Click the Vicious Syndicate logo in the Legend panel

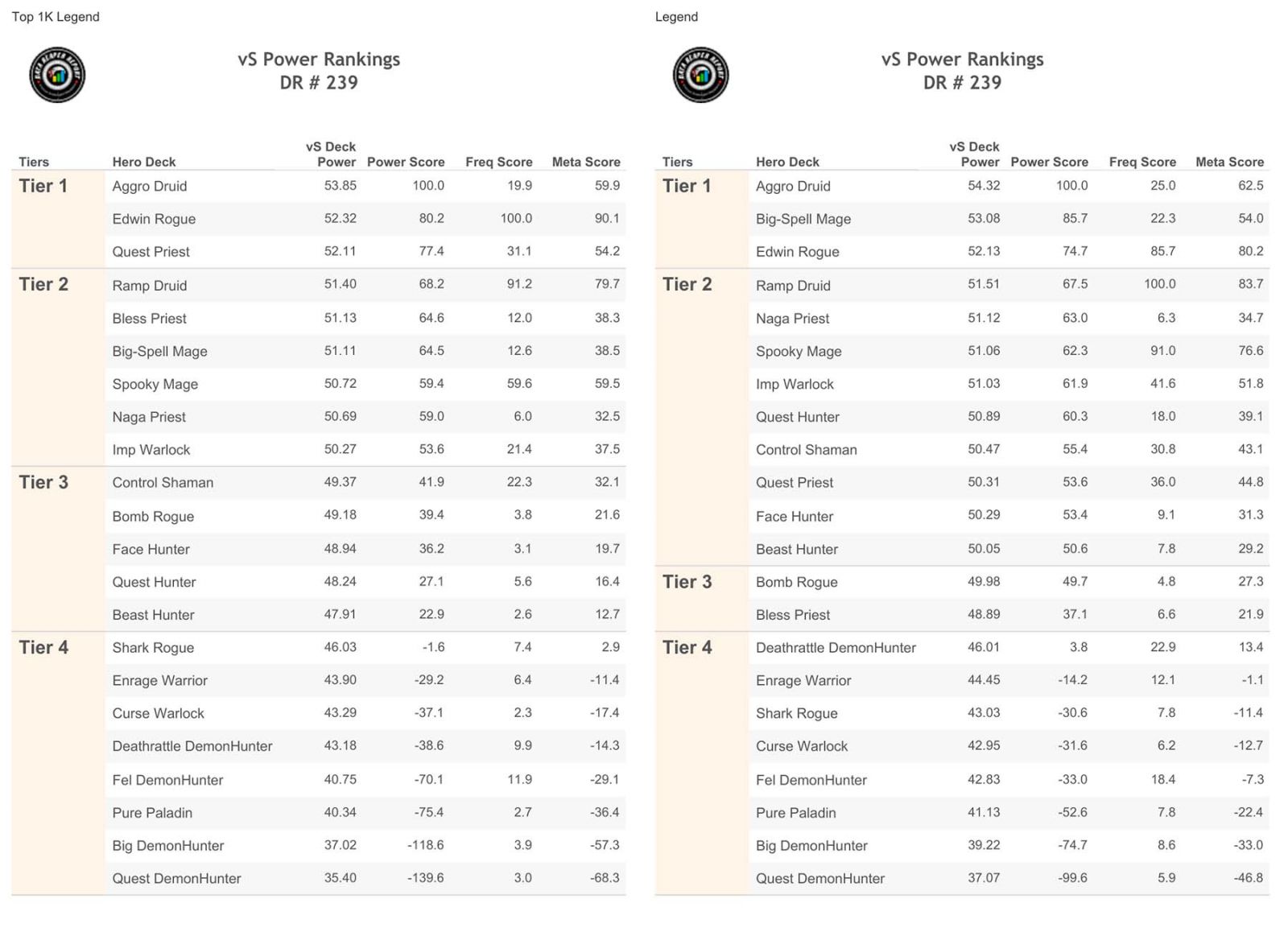pyautogui.click(x=700, y=75)
